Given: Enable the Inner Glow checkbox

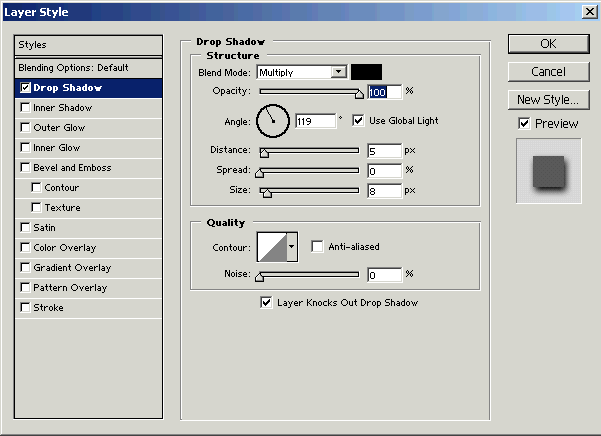Looking at the screenshot, I should pyautogui.click(x=25, y=148).
